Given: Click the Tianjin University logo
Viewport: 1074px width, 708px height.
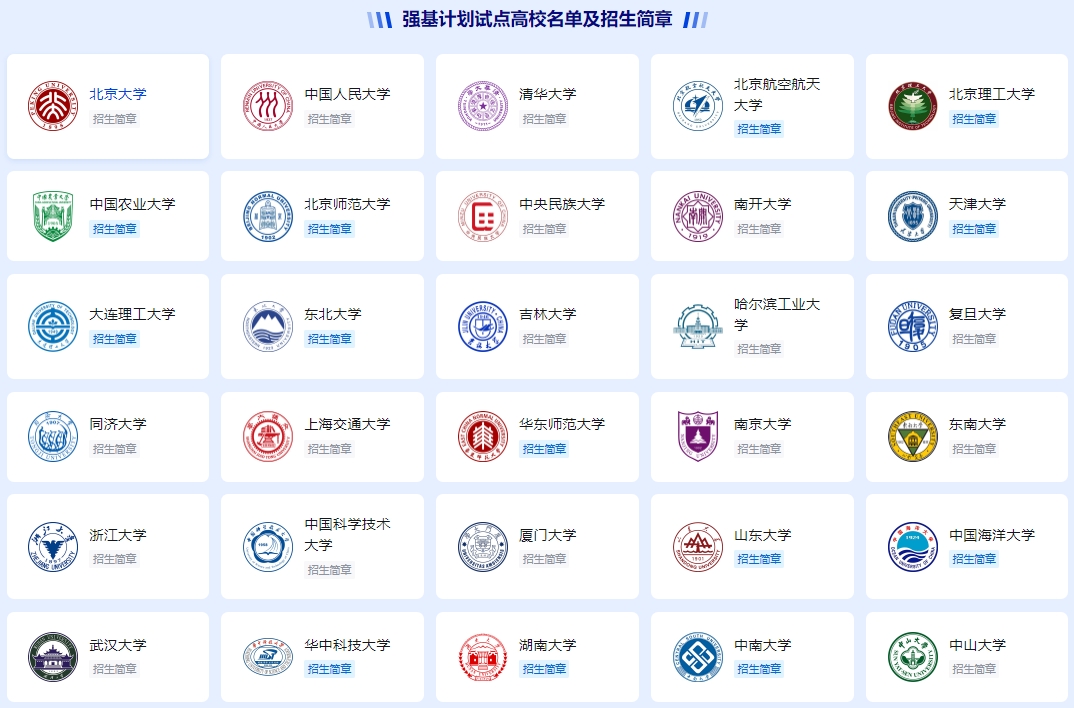Looking at the screenshot, I should (x=912, y=215).
